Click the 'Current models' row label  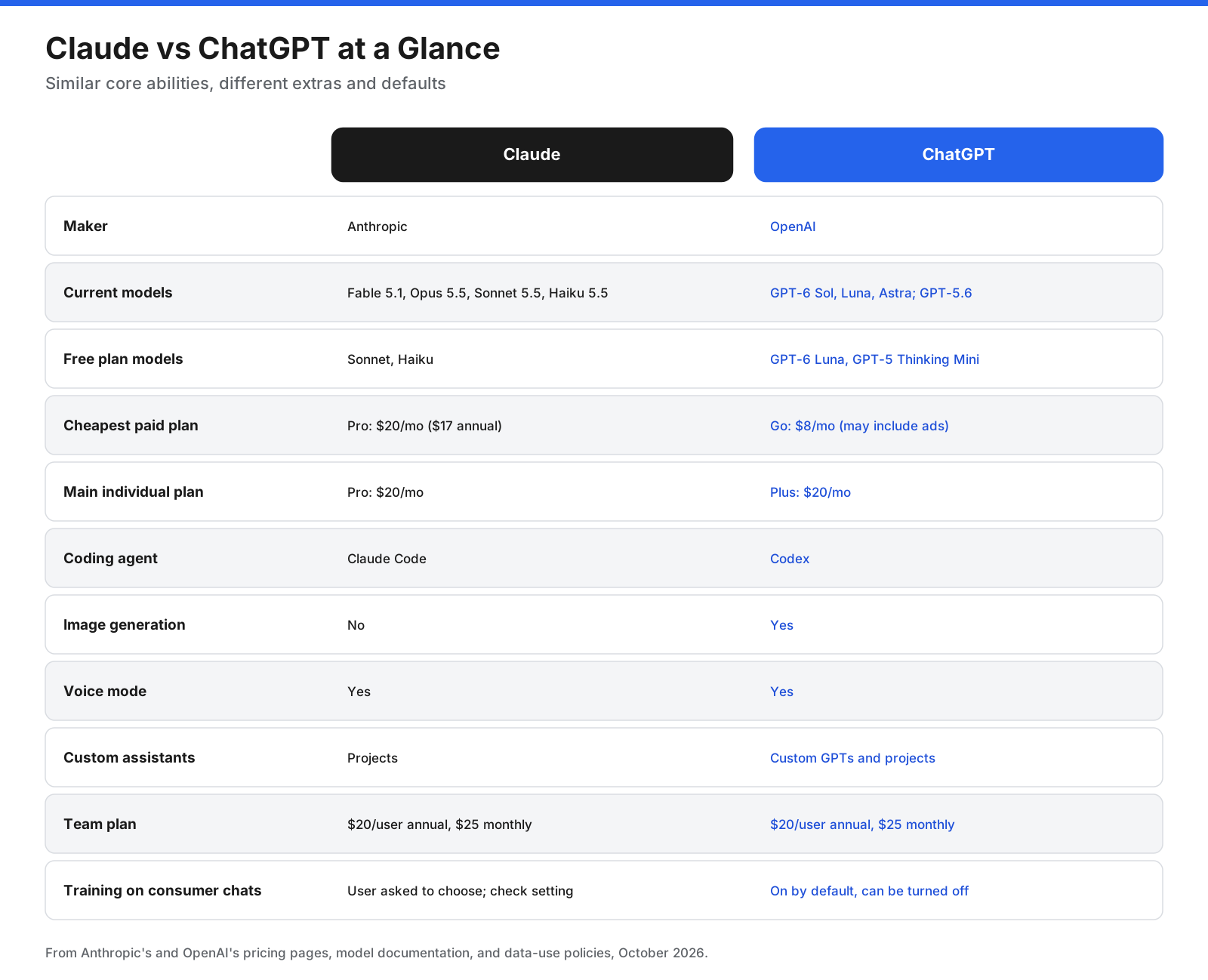click(x=118, y=293)
